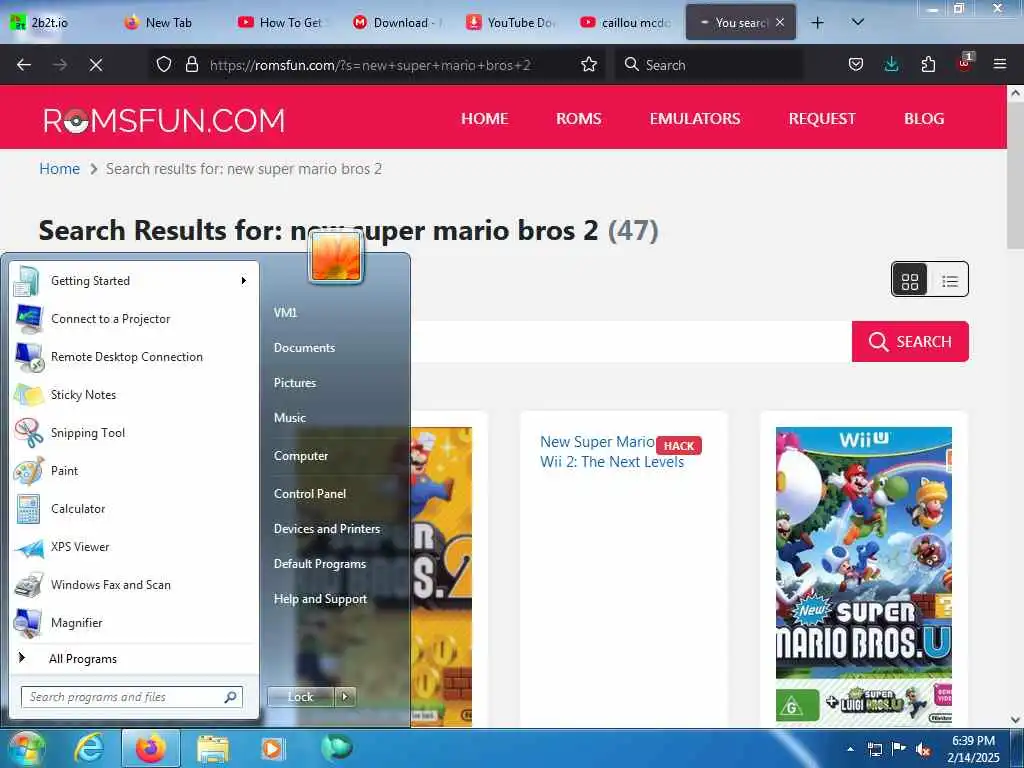Screen dimensions: 1024x768
Task: Launch the Snipping Tool
Action: [135, 433]
